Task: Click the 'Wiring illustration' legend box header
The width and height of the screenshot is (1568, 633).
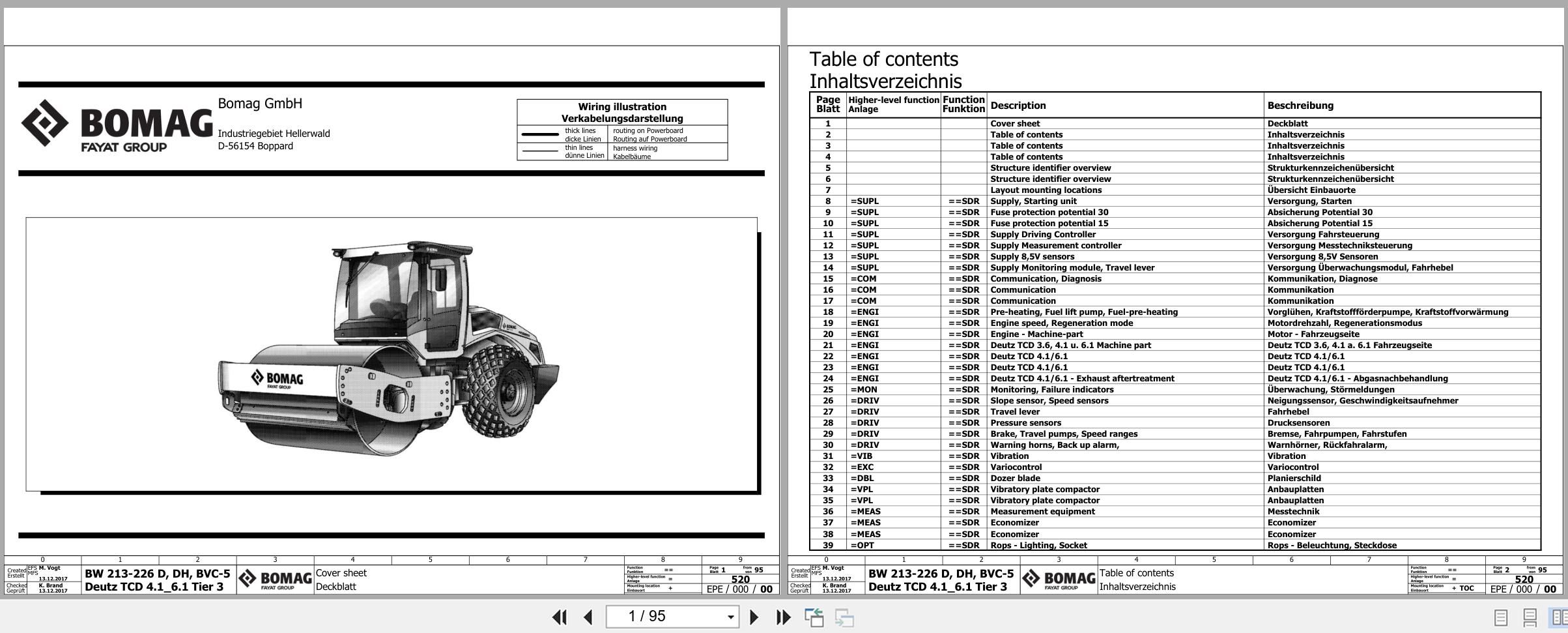Action: coord(622,112)
